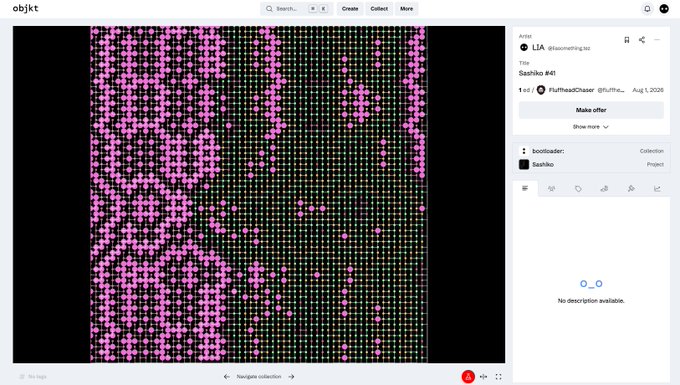Click the Sashiko project thumbnail
The image size is (680, 385).
pos(524,164)
